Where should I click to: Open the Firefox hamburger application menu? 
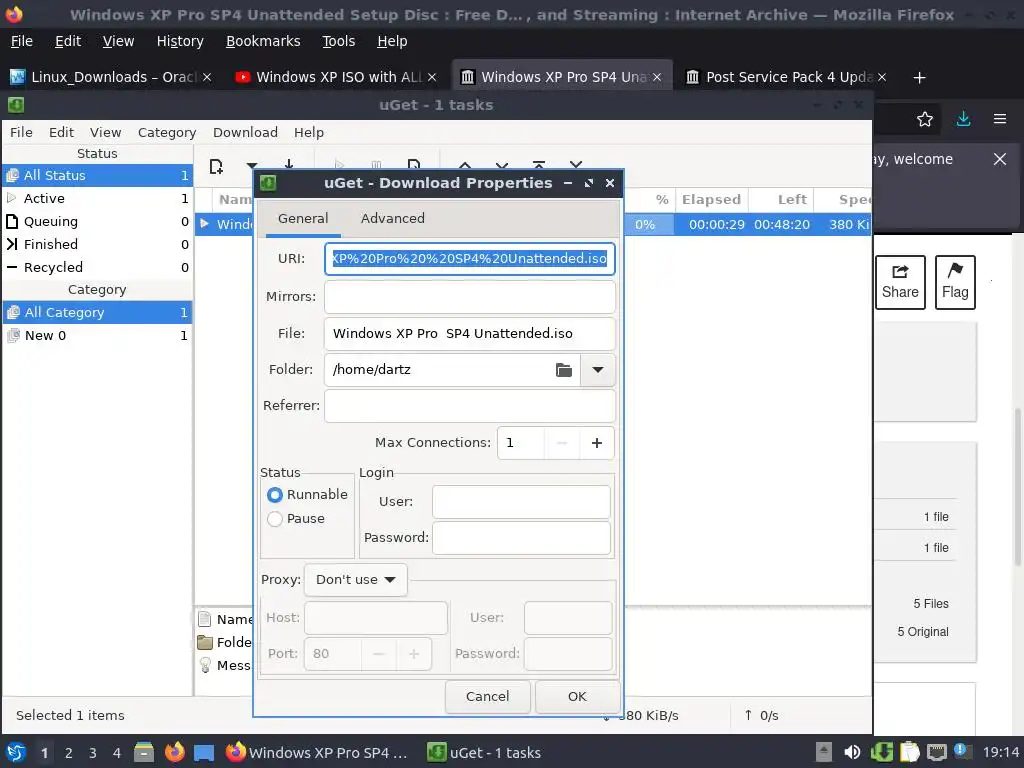click(x=1000, y=119)
